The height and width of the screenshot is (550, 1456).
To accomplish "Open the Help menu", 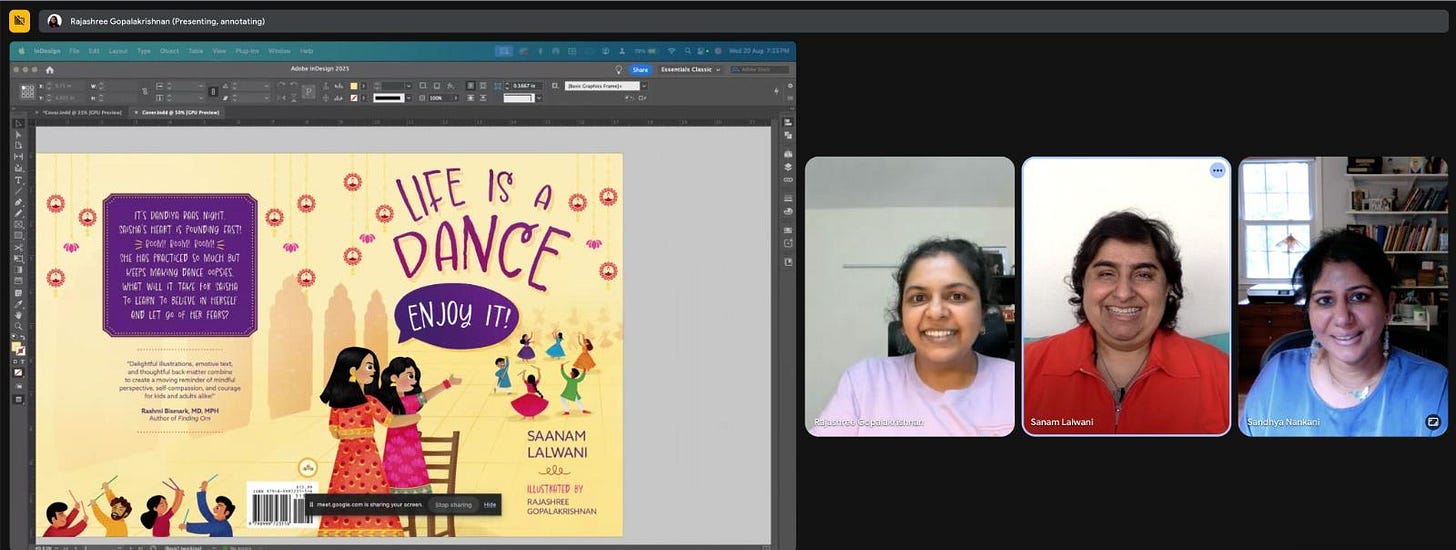I will (306, 51).
